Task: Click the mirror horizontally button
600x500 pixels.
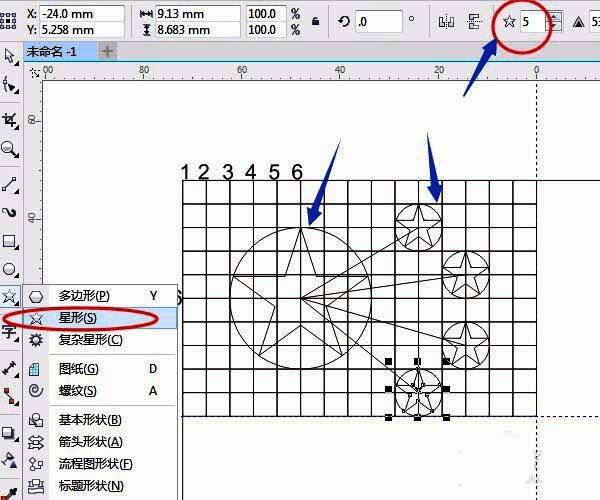Action: [446, 22]
